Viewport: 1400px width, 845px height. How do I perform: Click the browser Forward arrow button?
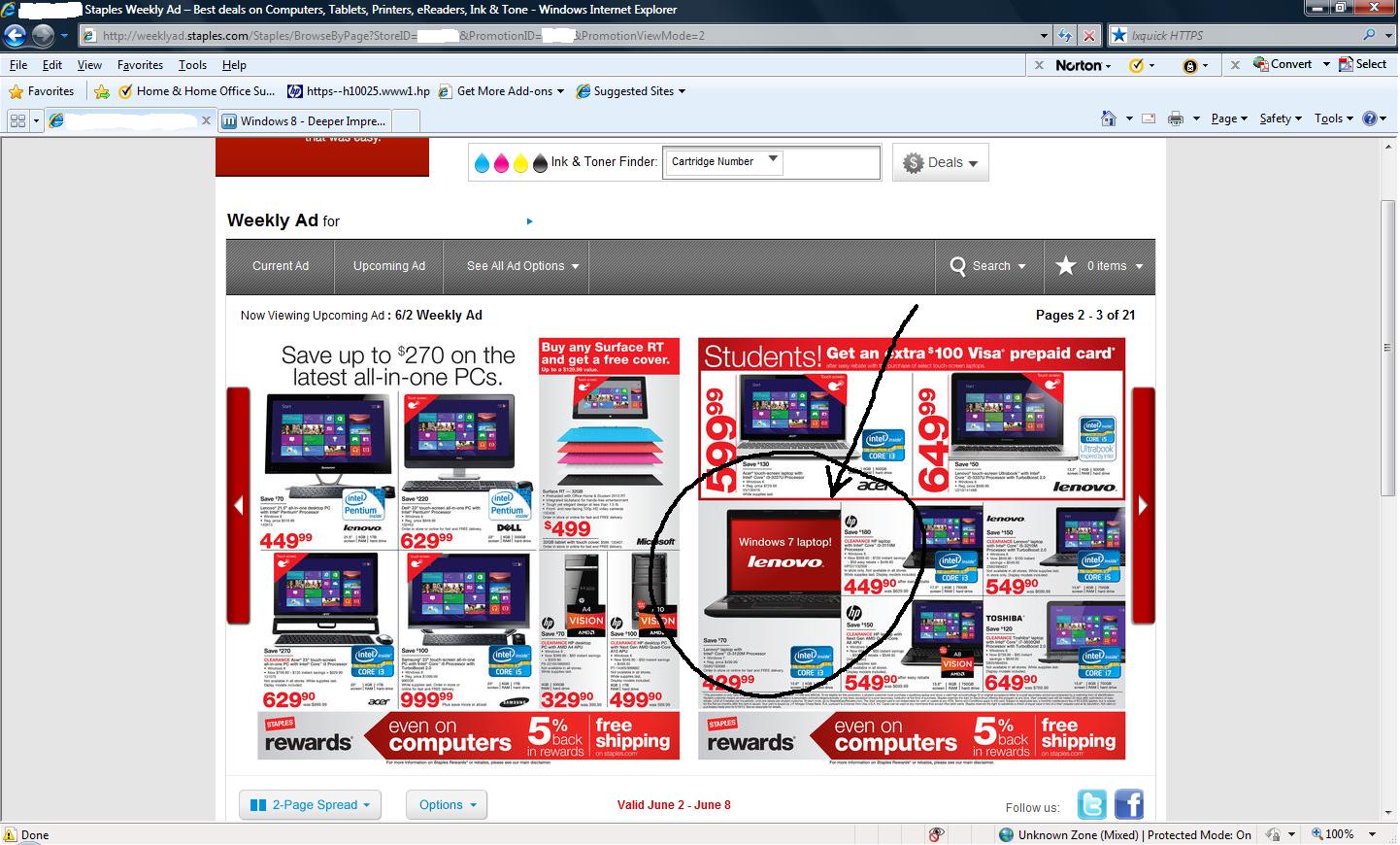pyautogui.click(x=43, y=36)
